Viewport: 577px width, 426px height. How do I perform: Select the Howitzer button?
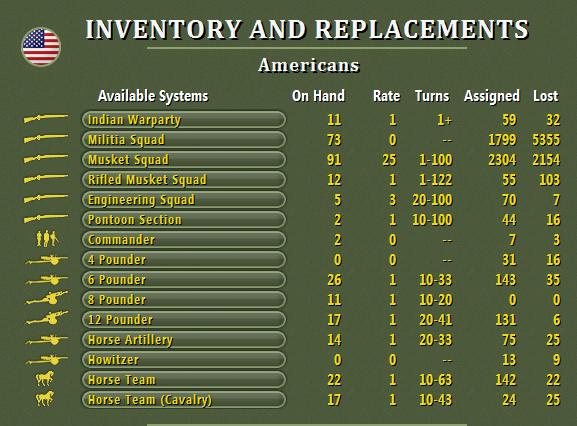click(184, 360)
